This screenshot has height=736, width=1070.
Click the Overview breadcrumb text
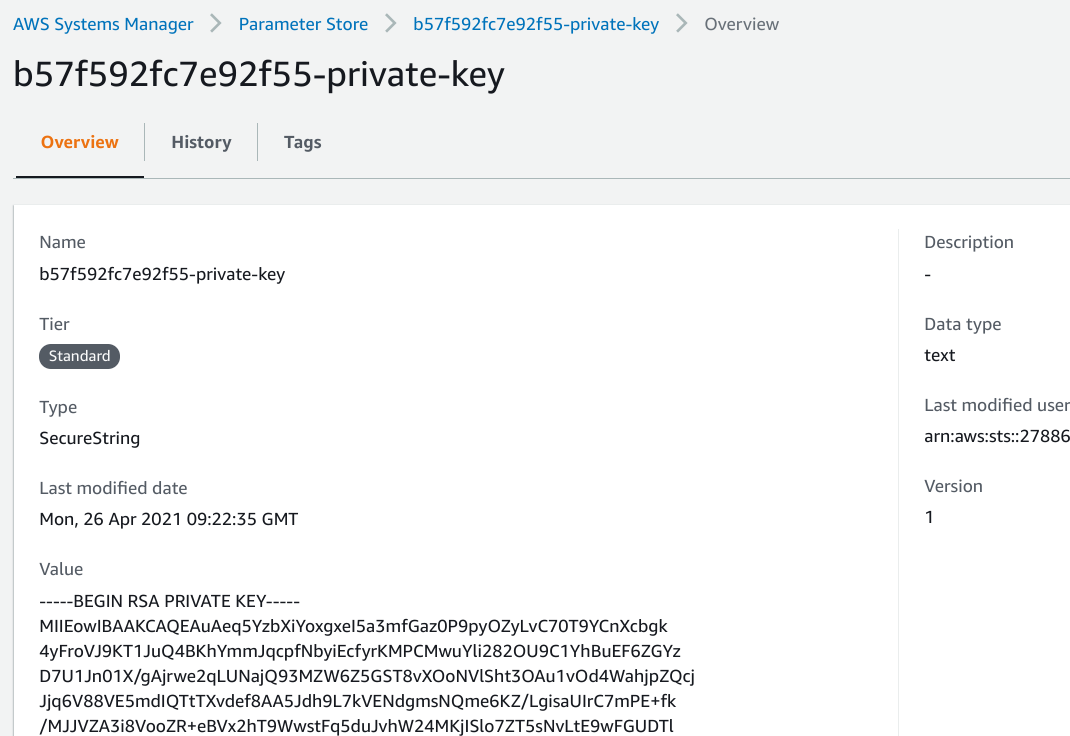741,24
